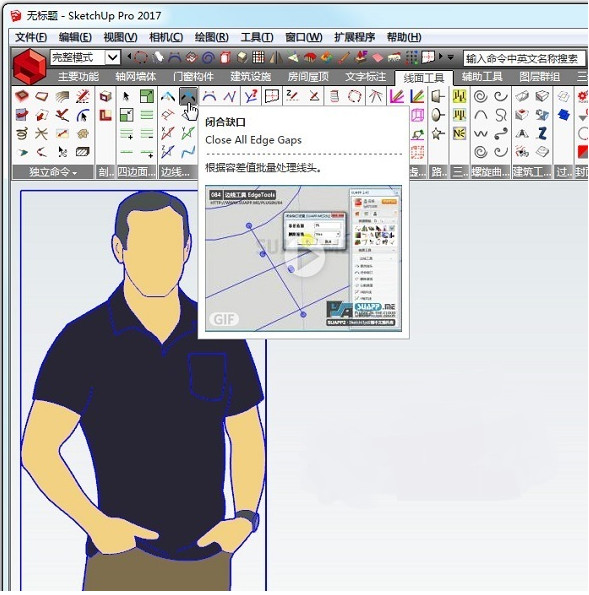Expand the 独立命令 group dropdown
This screenshot has width=589, height=595.
53,172
